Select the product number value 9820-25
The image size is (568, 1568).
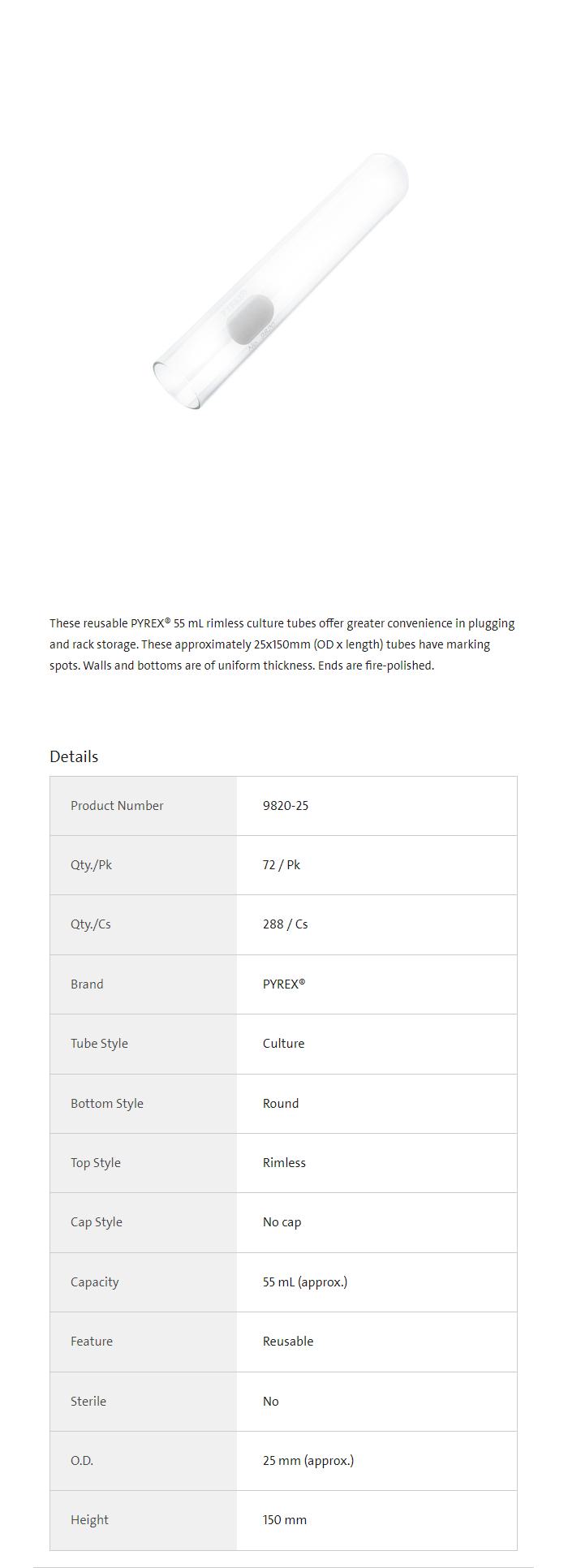pyautogui.click(x=286, y=806)
